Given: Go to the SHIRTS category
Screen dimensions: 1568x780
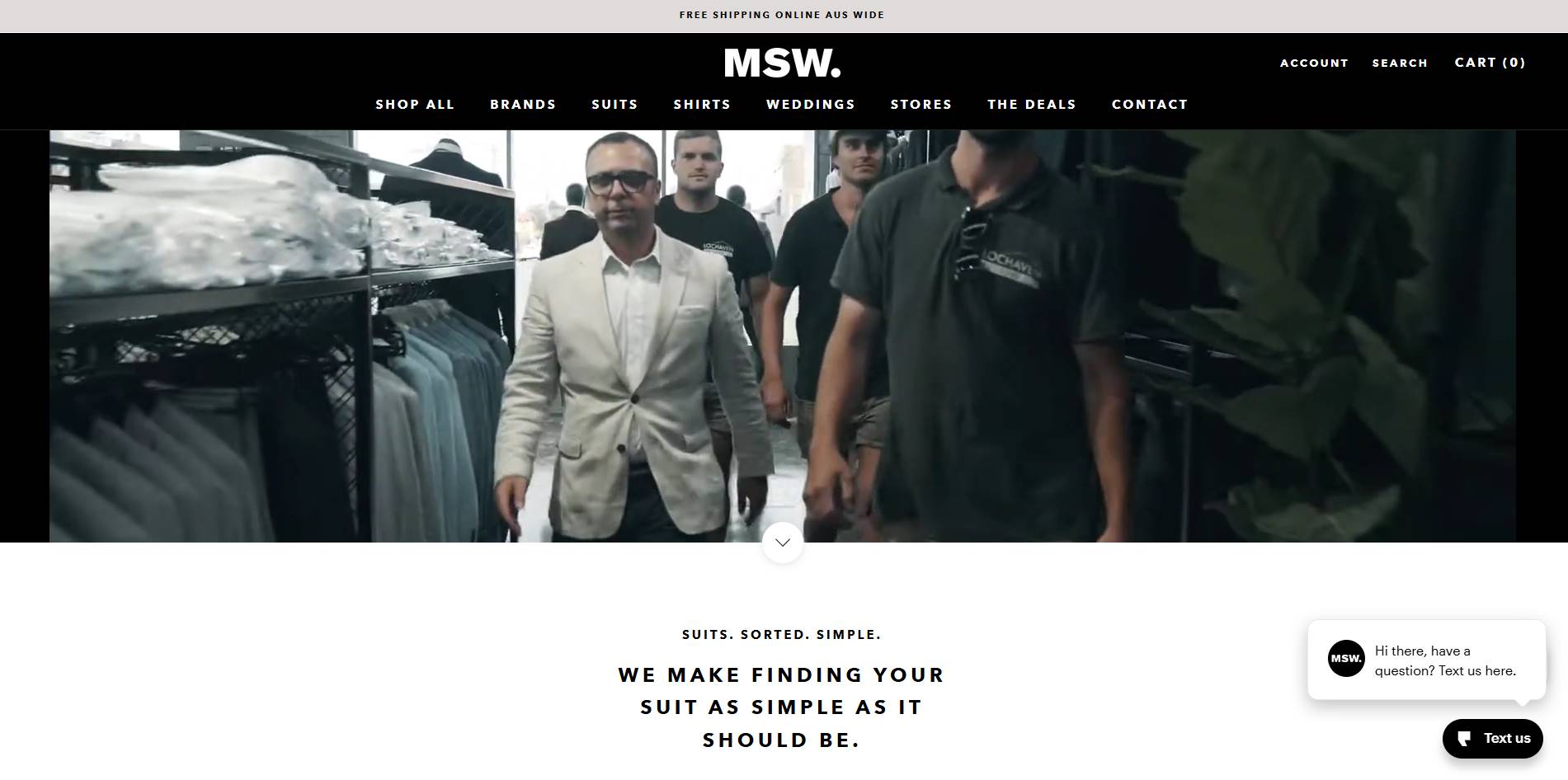Looking at the screenshot, I should coord(702,105).
